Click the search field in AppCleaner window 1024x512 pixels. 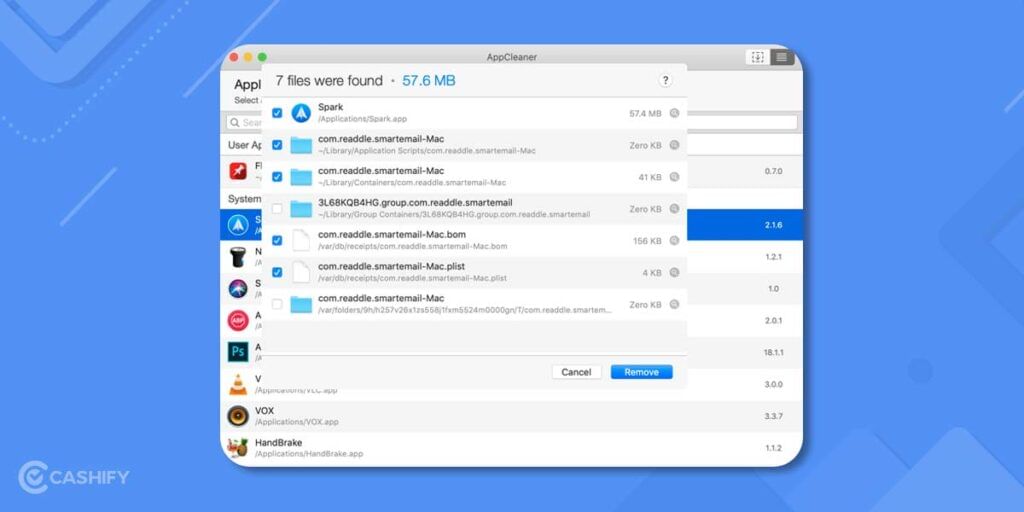511,122
